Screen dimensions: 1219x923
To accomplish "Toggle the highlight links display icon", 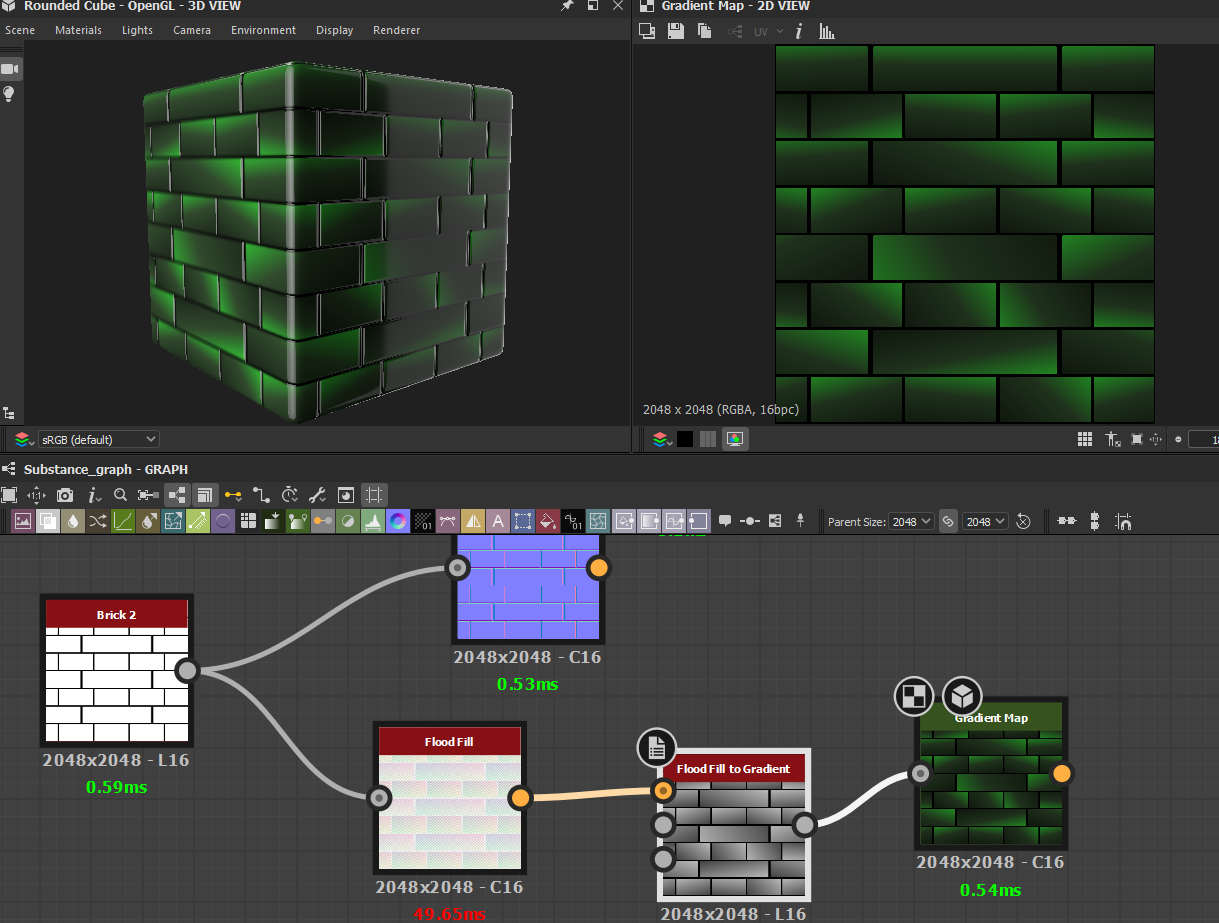I will (x=176, y=495).
